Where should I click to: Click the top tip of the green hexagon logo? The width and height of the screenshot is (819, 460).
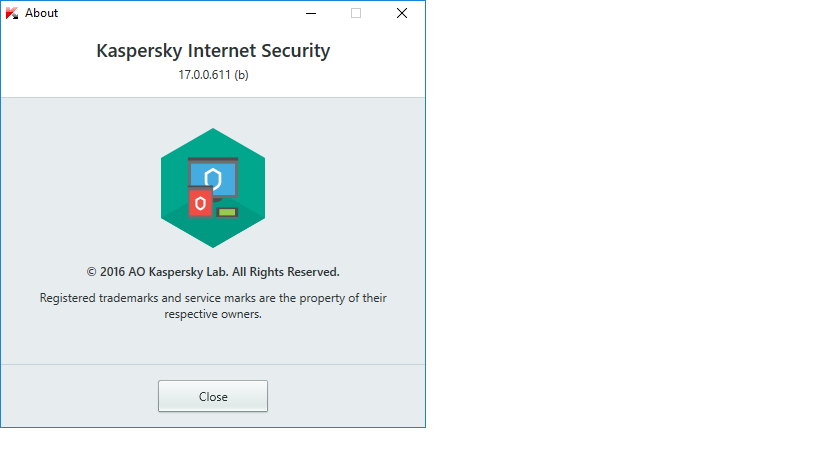pos(213,132)
